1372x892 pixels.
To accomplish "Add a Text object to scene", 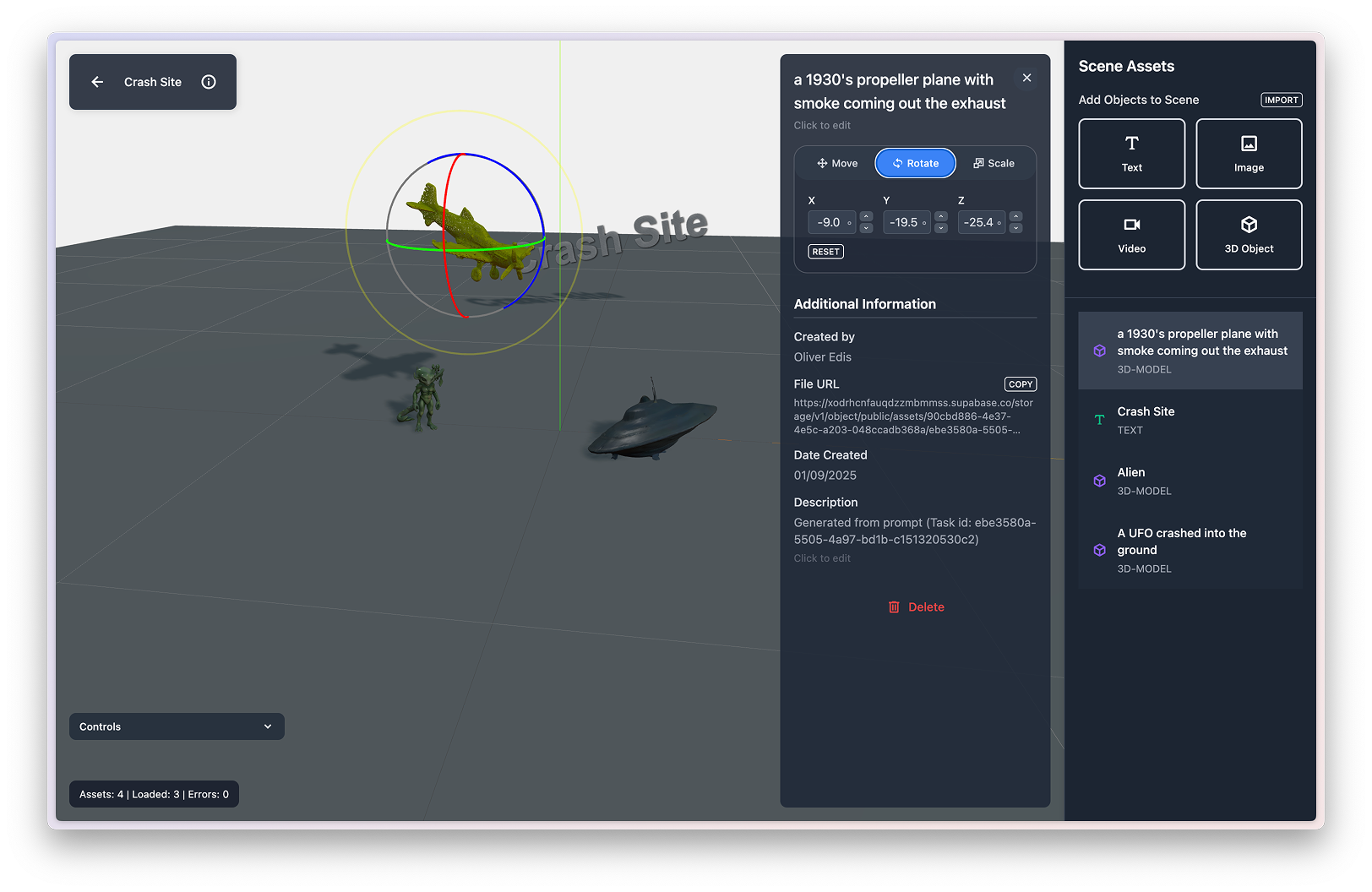I will point(1131,154).
